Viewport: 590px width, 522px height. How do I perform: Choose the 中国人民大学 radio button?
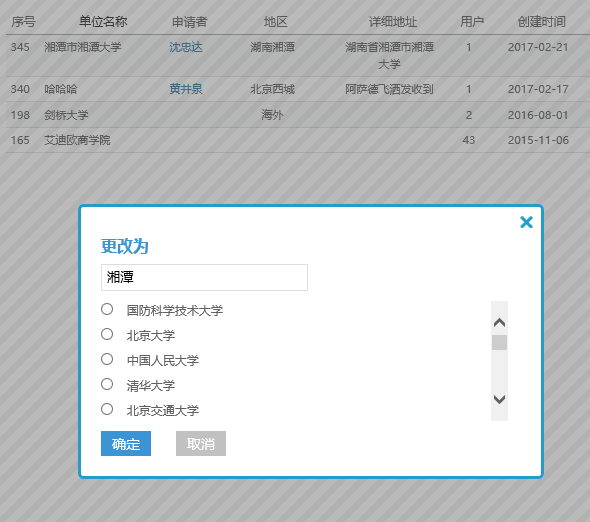(107, 359)
